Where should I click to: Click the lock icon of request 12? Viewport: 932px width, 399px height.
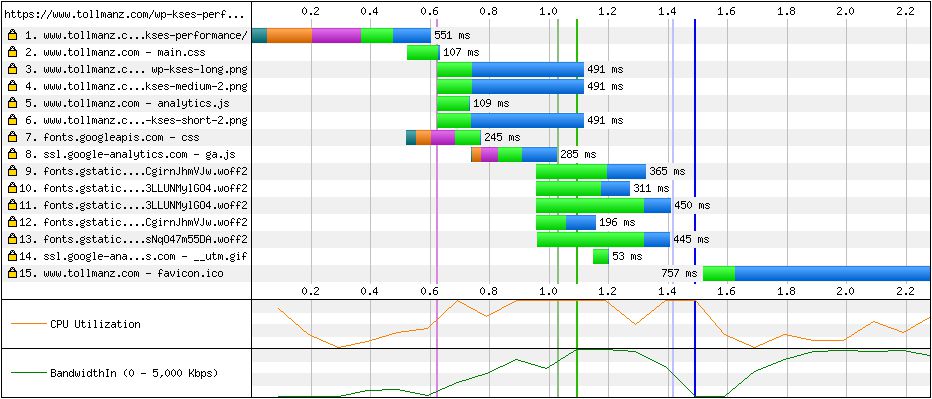click(12, 223)
